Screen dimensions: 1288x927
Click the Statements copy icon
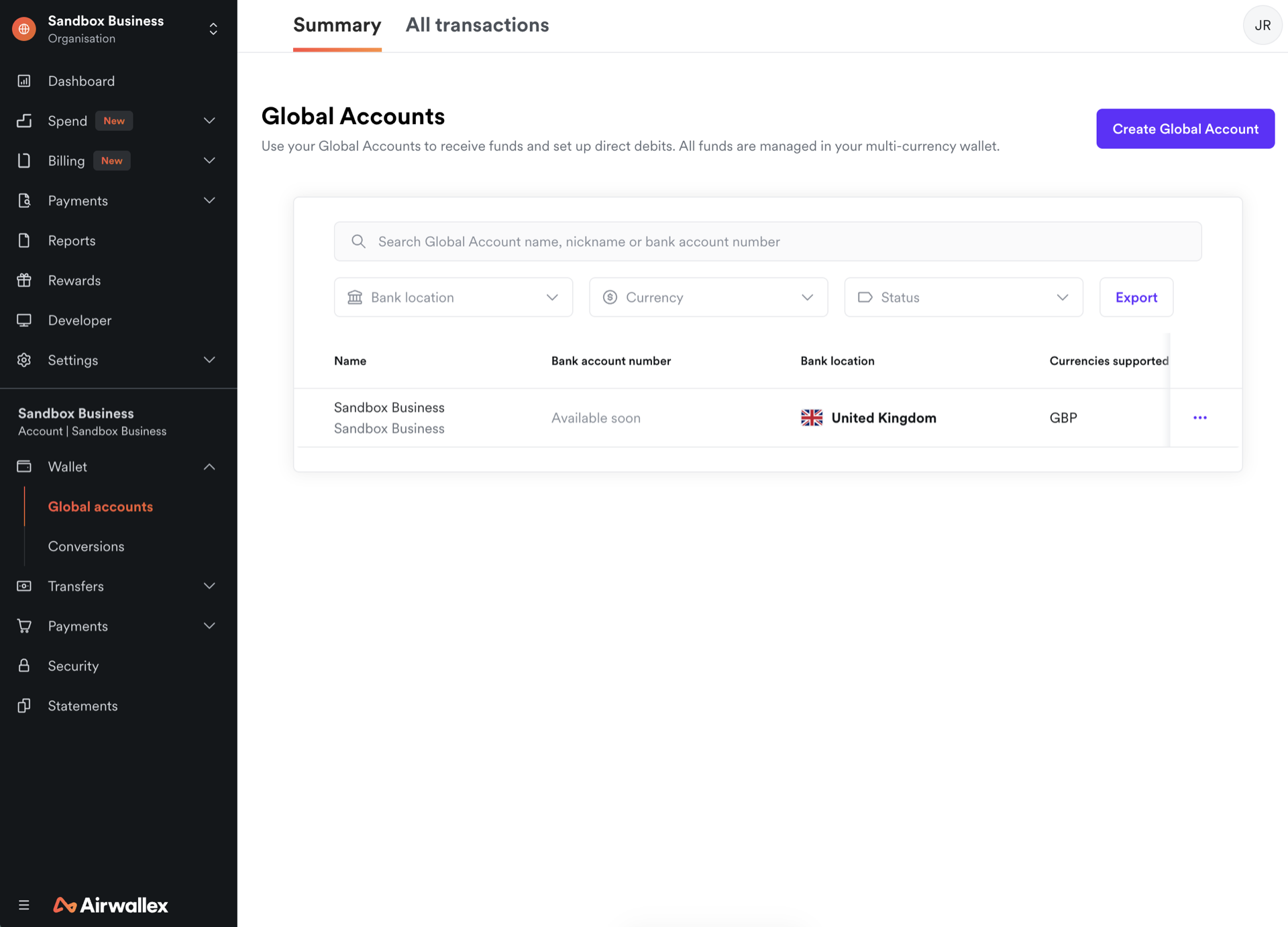24,706
